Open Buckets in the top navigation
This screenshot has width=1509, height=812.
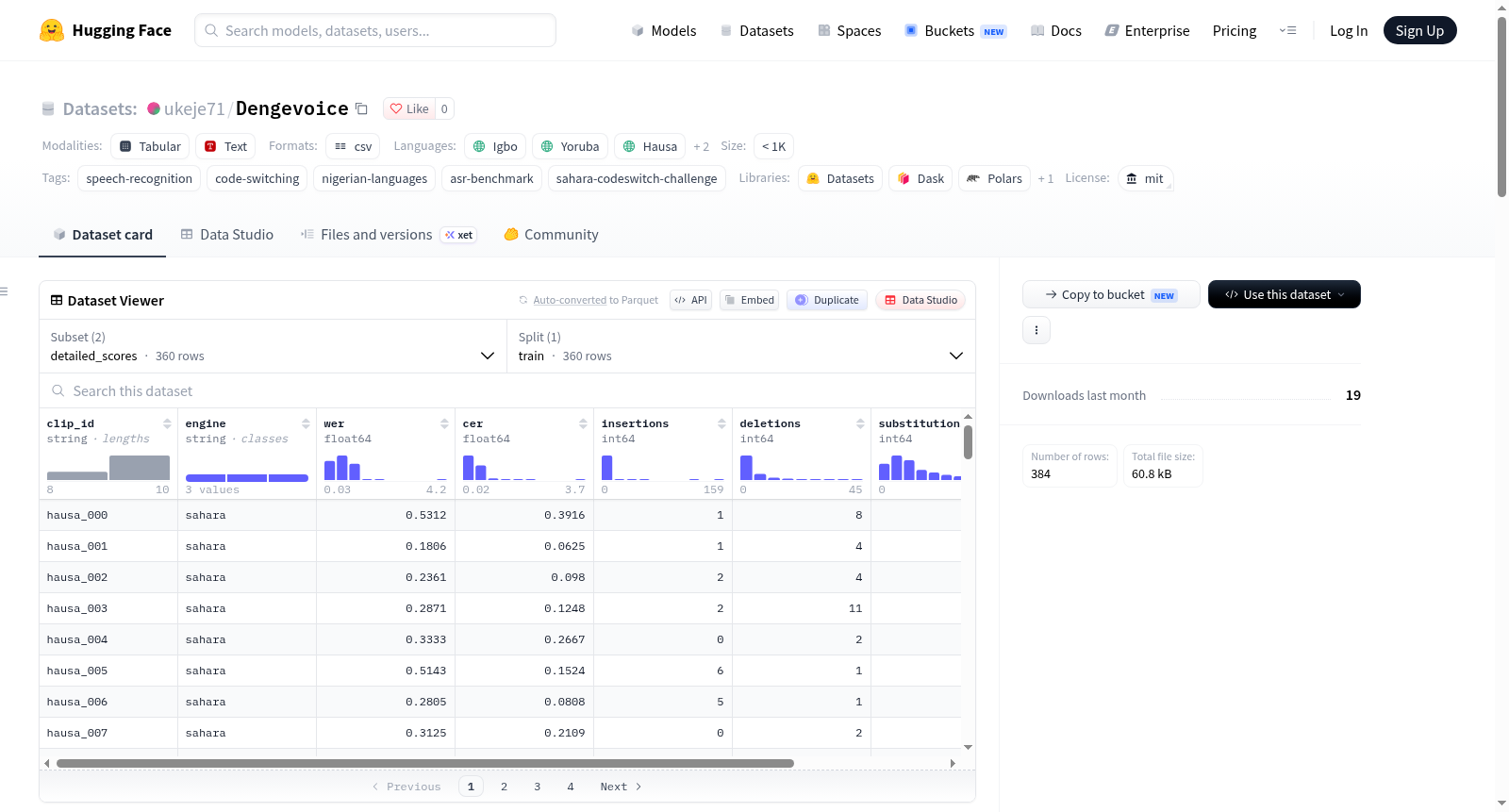point(955,30)
